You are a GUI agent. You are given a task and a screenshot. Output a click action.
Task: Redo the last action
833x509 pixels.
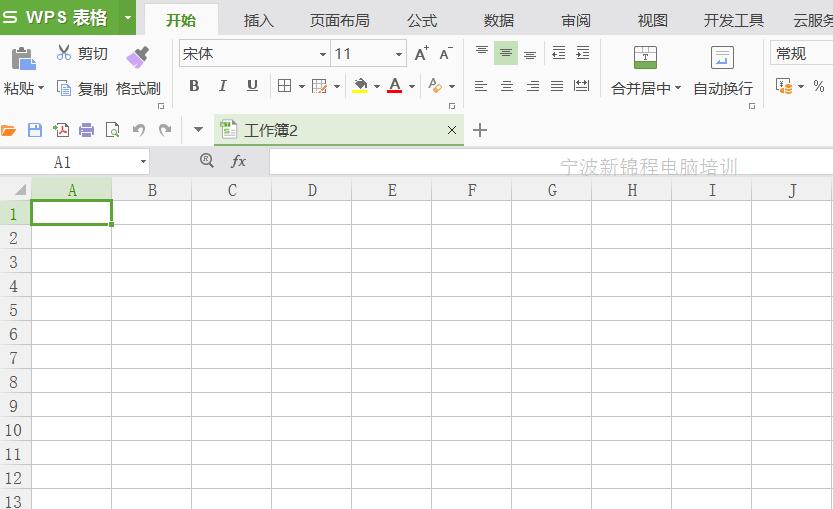pos(165,130)
